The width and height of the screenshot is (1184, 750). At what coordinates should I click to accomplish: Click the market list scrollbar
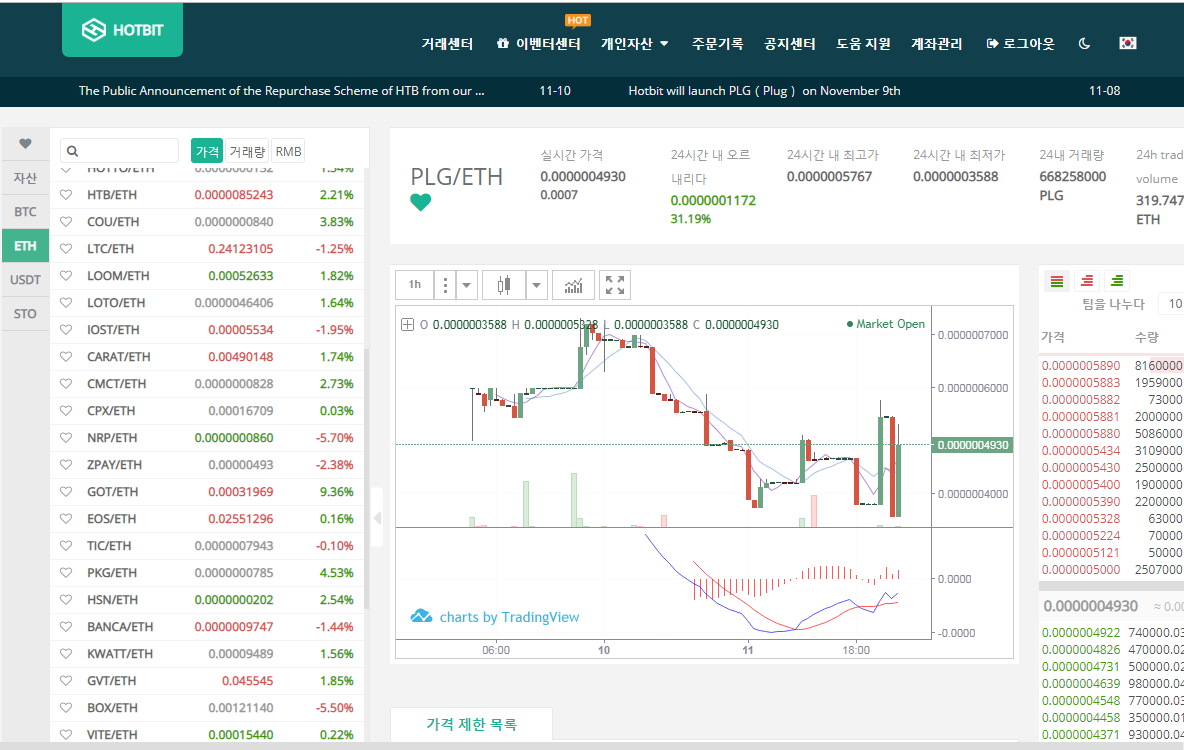click(366, 479)
